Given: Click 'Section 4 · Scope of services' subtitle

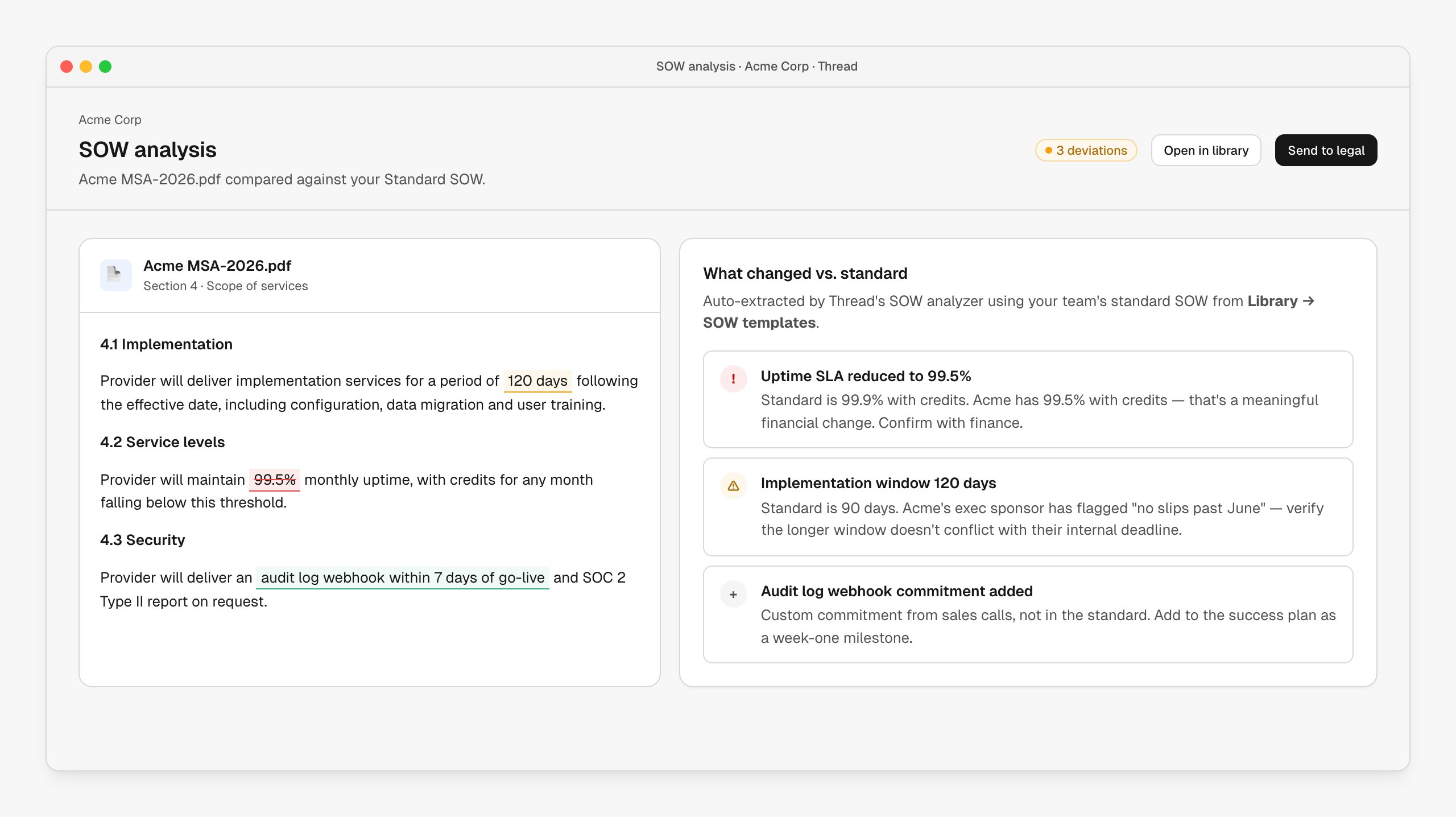Looking at the screenshot, I should click(225, 286).
